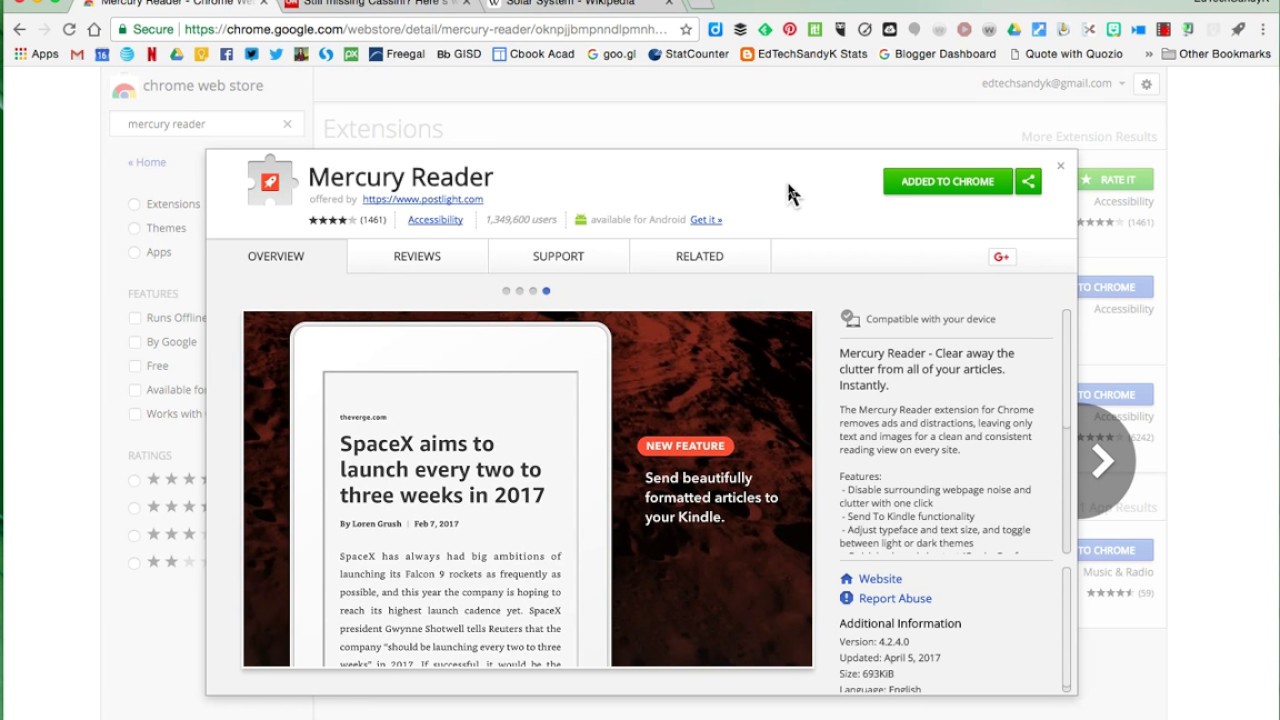The height and width of the screenshot is (720, 1280).
Task: Click the Rate It button
Action: click(1115, 180)
